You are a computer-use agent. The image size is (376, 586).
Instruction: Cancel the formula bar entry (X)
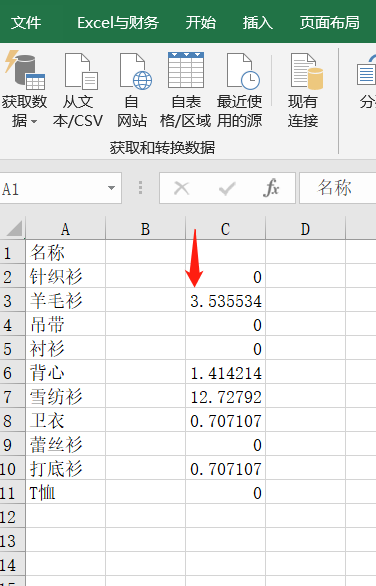[182, 188]
